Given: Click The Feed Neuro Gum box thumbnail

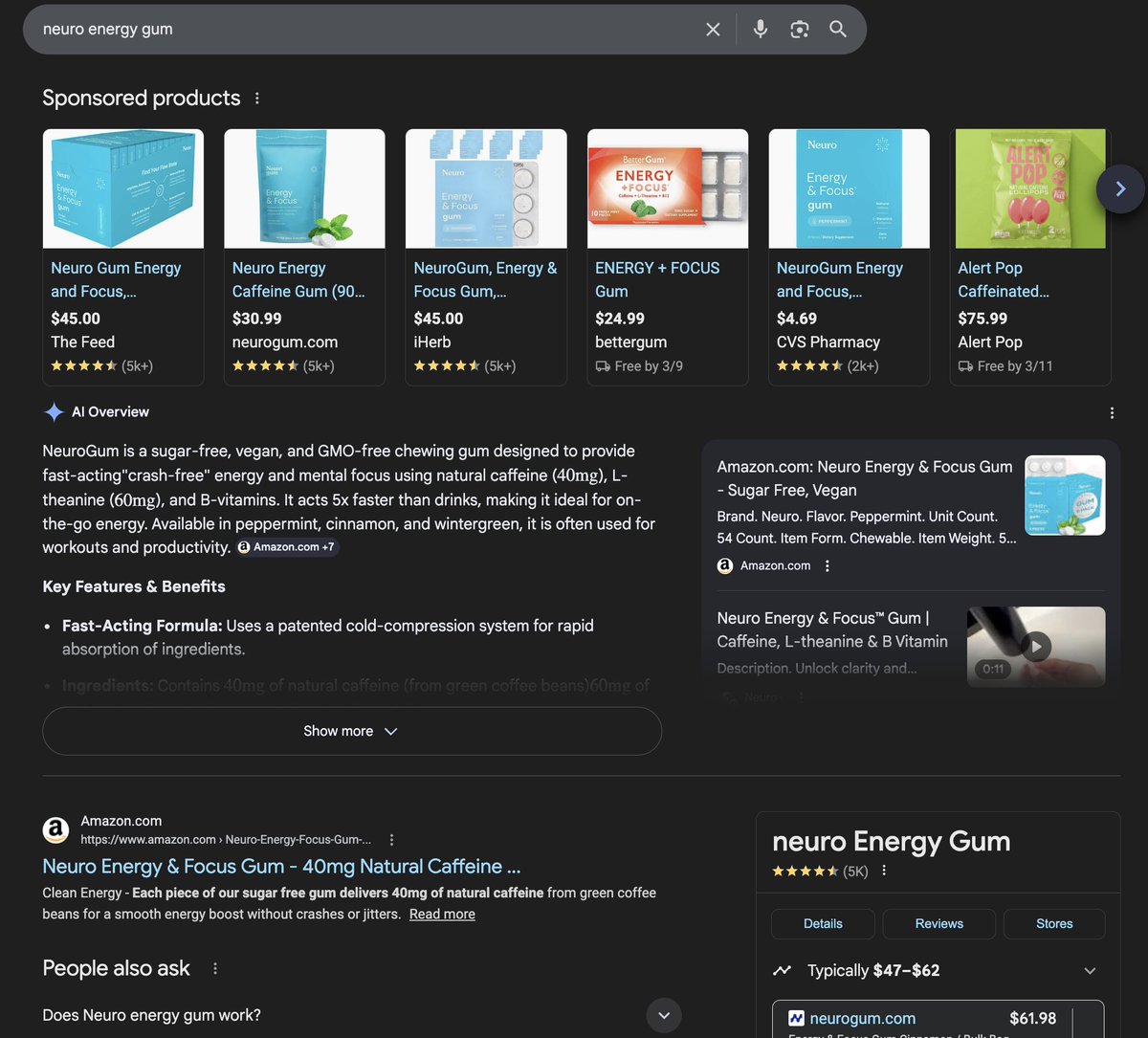Looking at the screenshot, I should (123, 188).
